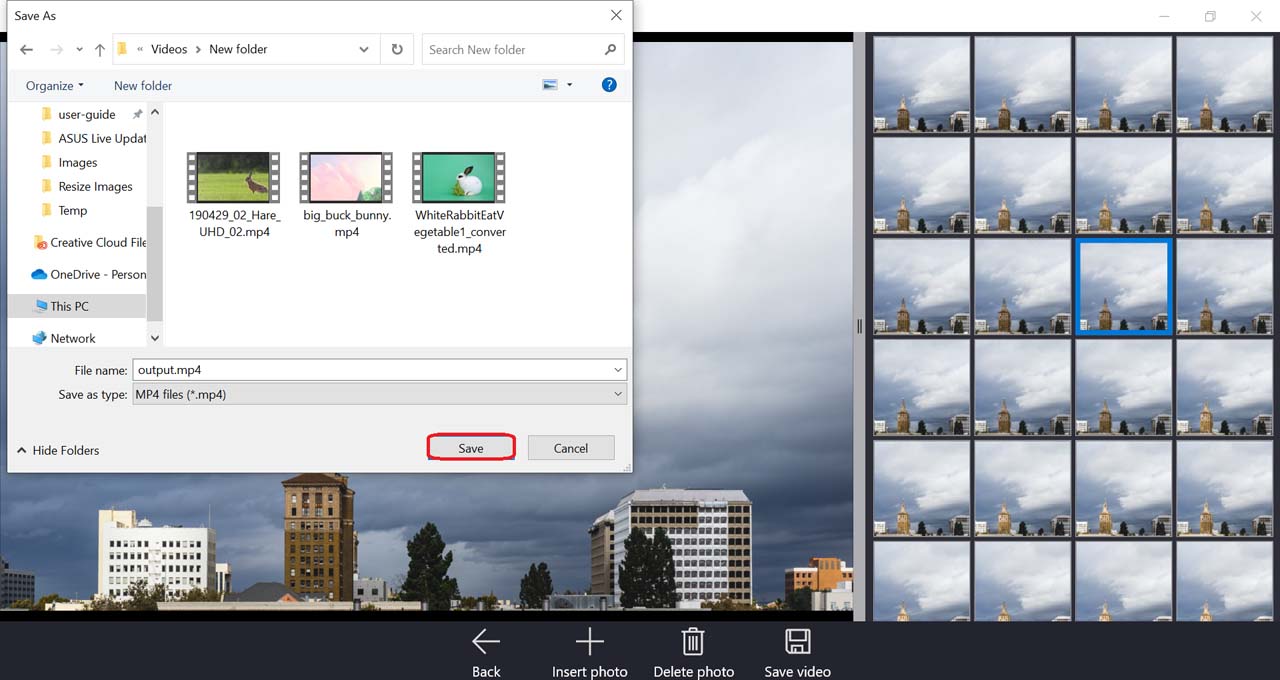Click the Save video disk icon

797,642
